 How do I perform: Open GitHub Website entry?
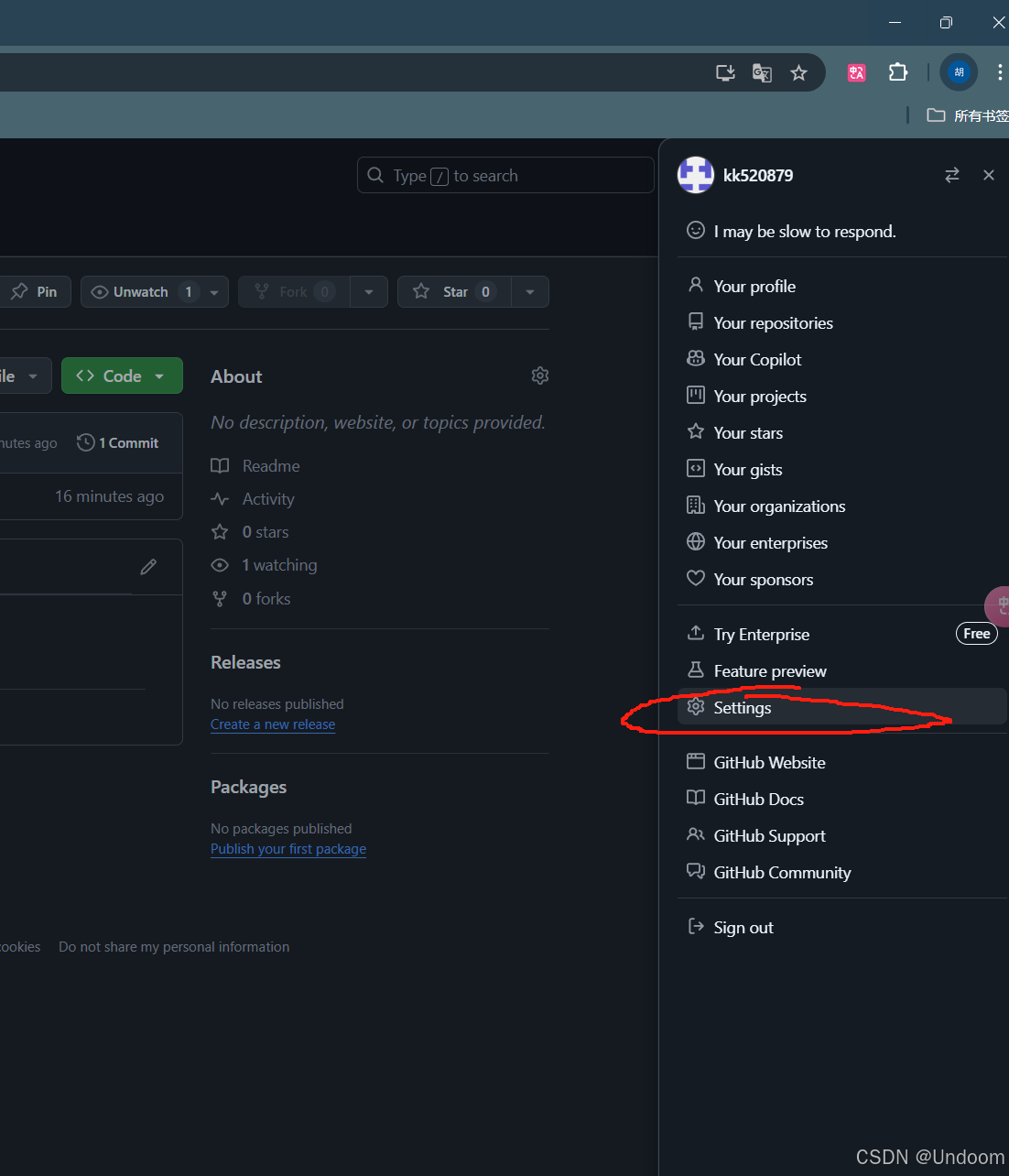[x=841, y=762]
